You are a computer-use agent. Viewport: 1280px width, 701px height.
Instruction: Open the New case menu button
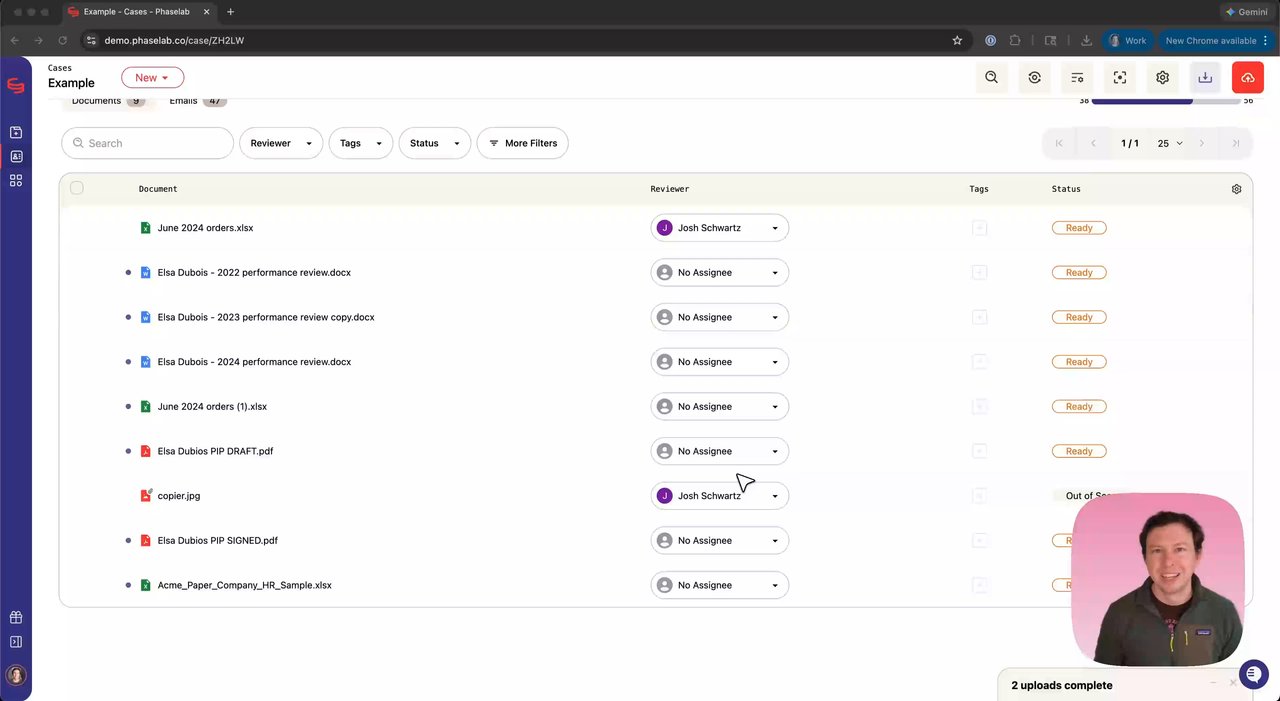coord(152,78)
